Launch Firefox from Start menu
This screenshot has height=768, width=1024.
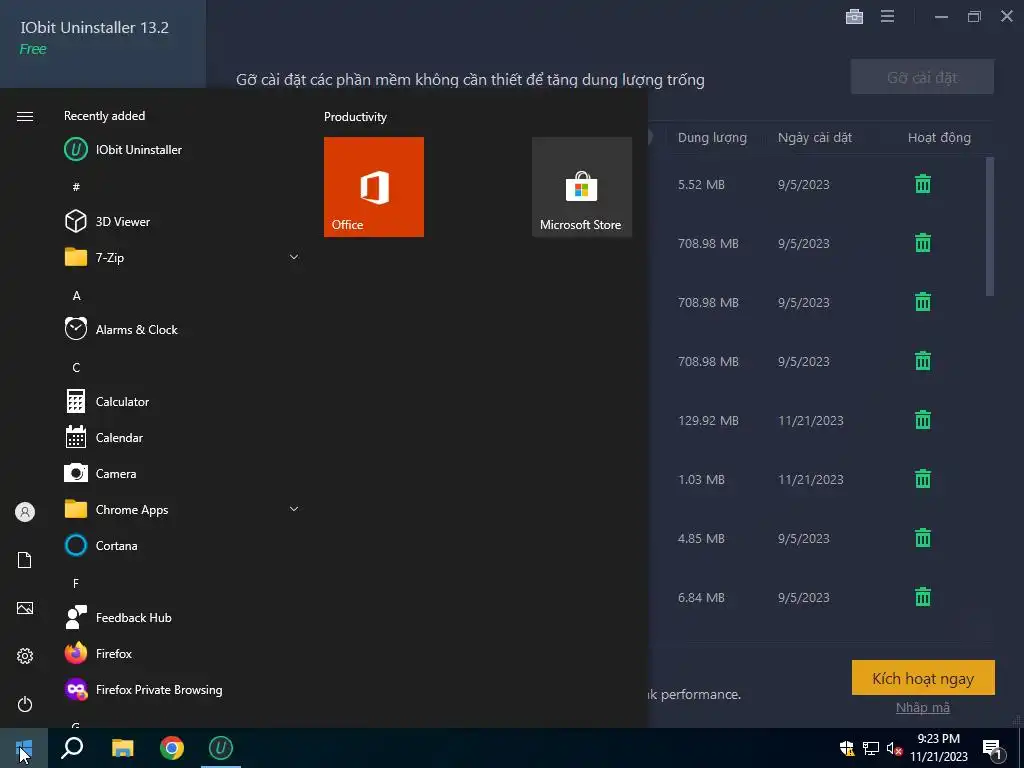[x=181, y=654]
